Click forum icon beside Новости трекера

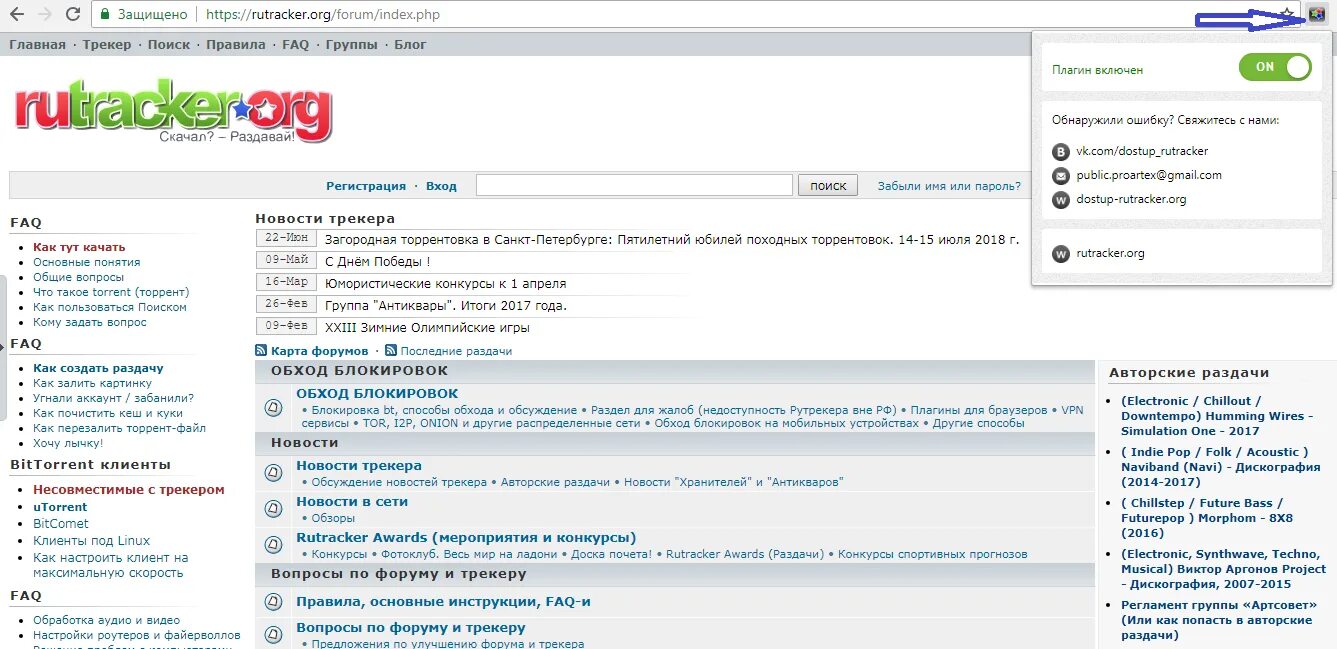(273, 473)
